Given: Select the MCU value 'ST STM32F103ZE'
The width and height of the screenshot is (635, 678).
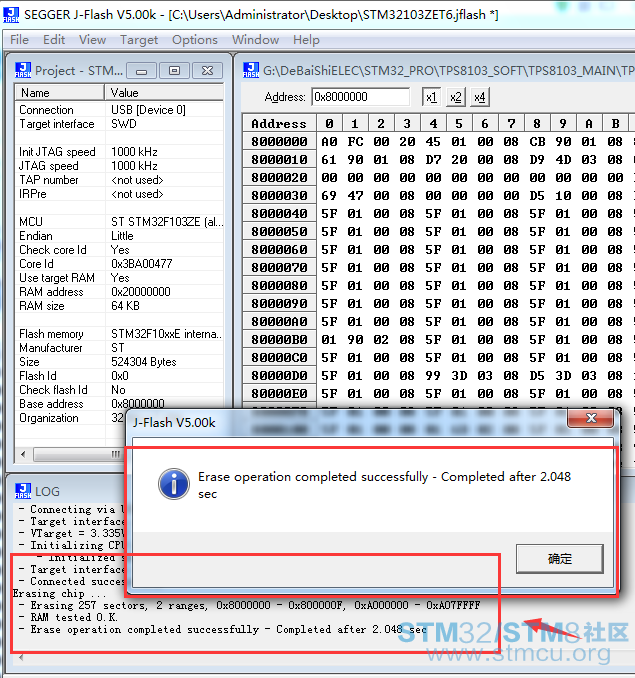Looking at the screenshot, I should [x=167, y=222].
